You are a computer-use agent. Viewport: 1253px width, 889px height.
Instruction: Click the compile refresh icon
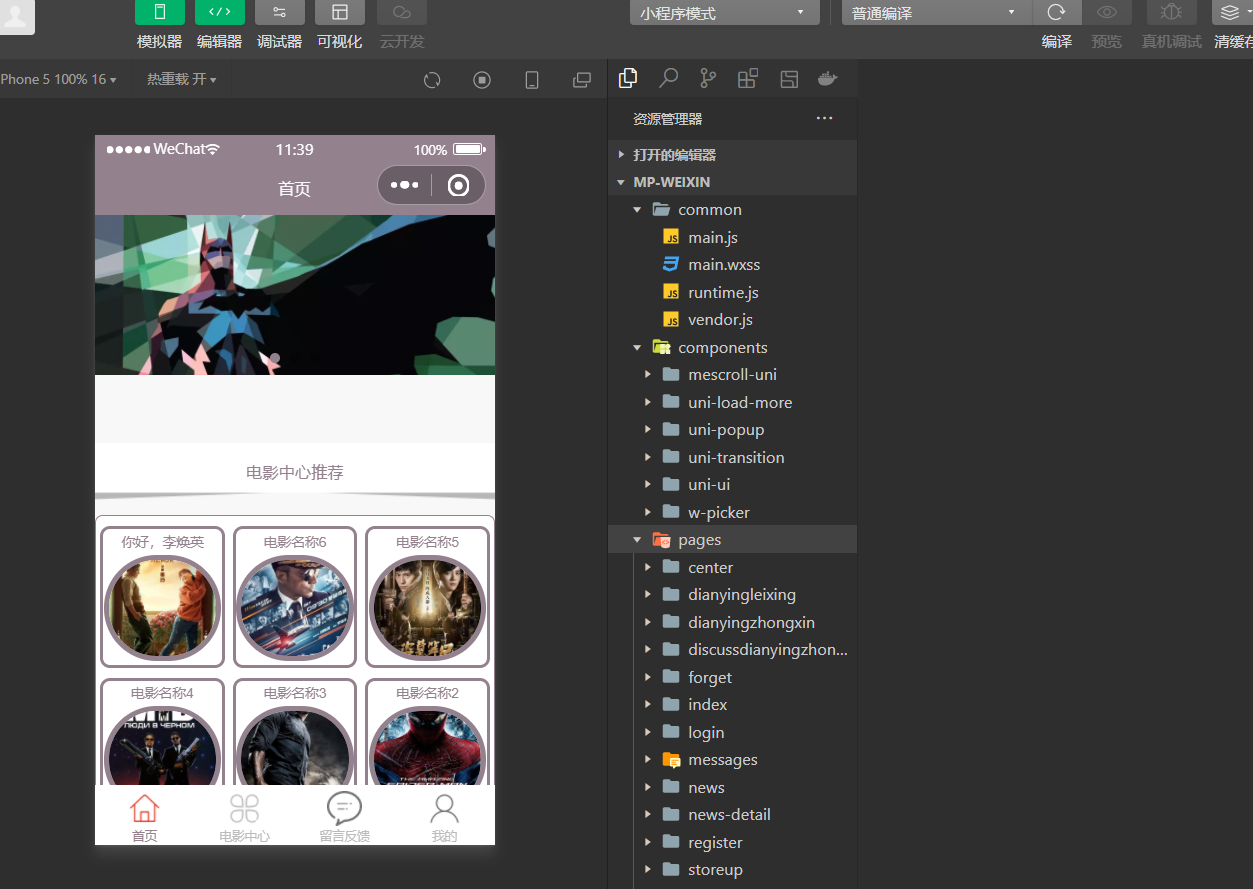pyautogui.click(x=1056, y=12)
